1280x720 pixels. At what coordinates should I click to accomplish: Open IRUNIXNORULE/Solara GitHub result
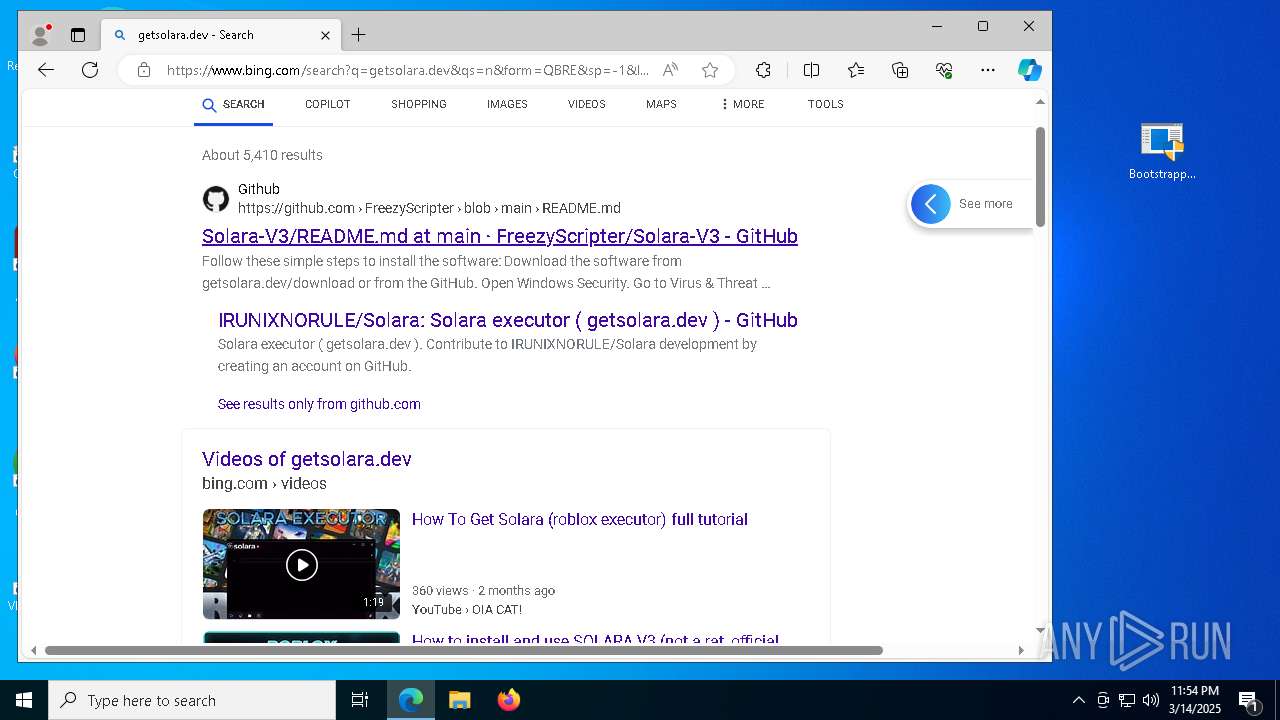tap(508, 320)
